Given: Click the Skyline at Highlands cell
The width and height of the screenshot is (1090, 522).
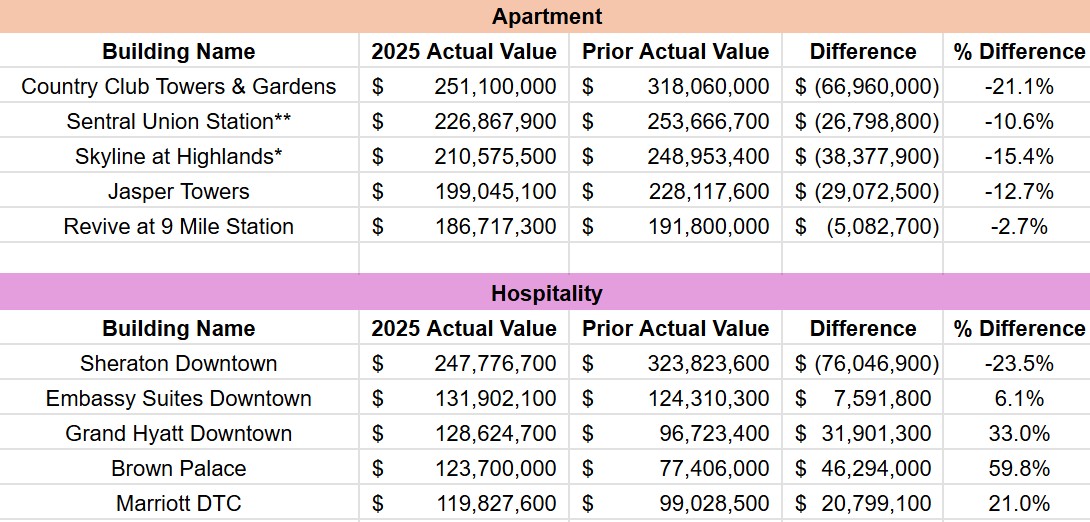Looking at the screenshot, I should (179, 156).
